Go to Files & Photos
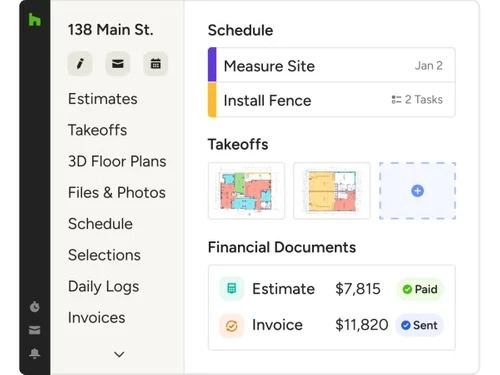The image size is (500, 375). (117, 193)
